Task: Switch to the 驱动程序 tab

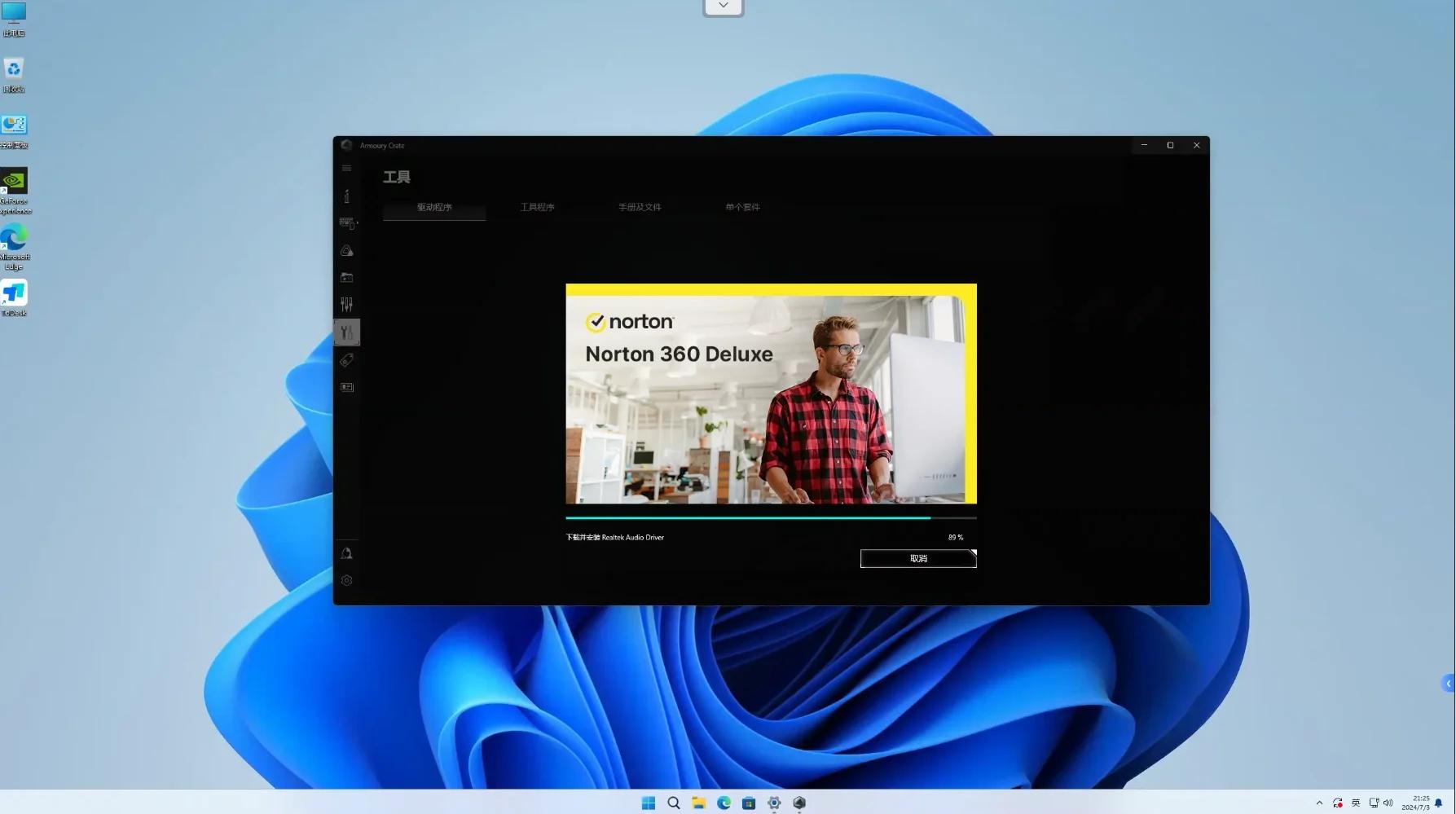Action: pyautogui.click(x=434, y=207)
